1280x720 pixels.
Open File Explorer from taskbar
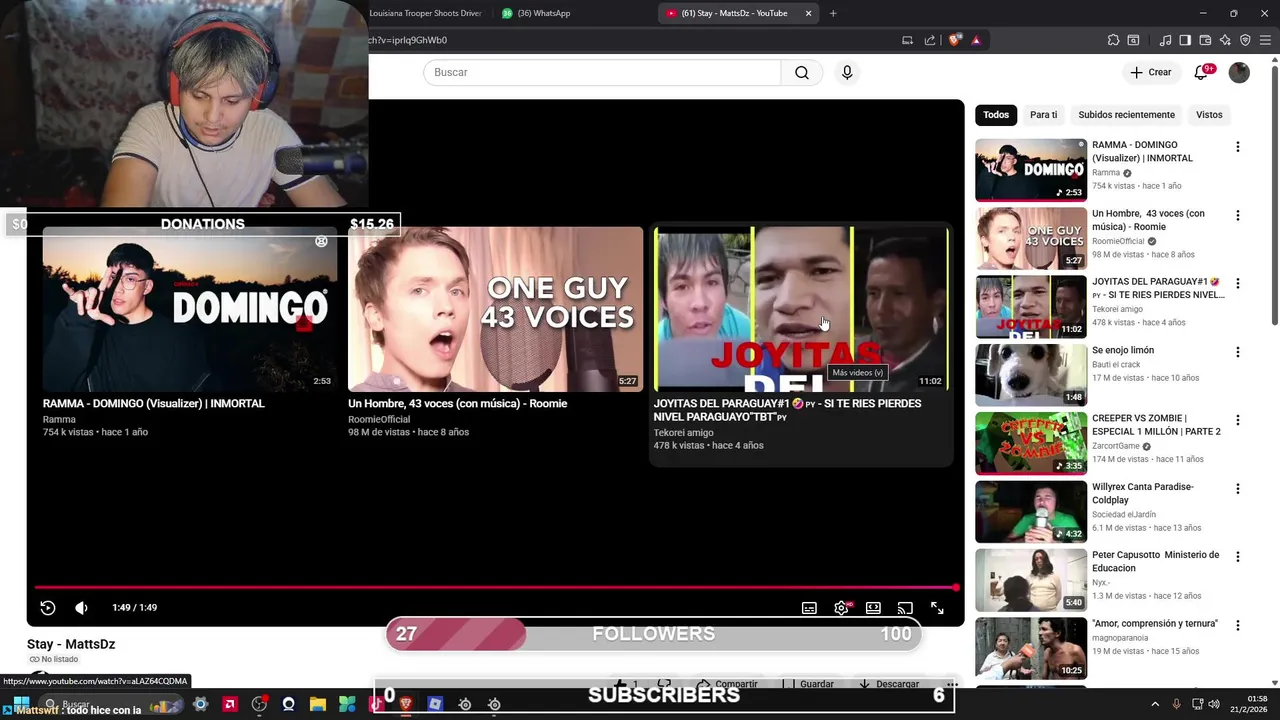318,704
